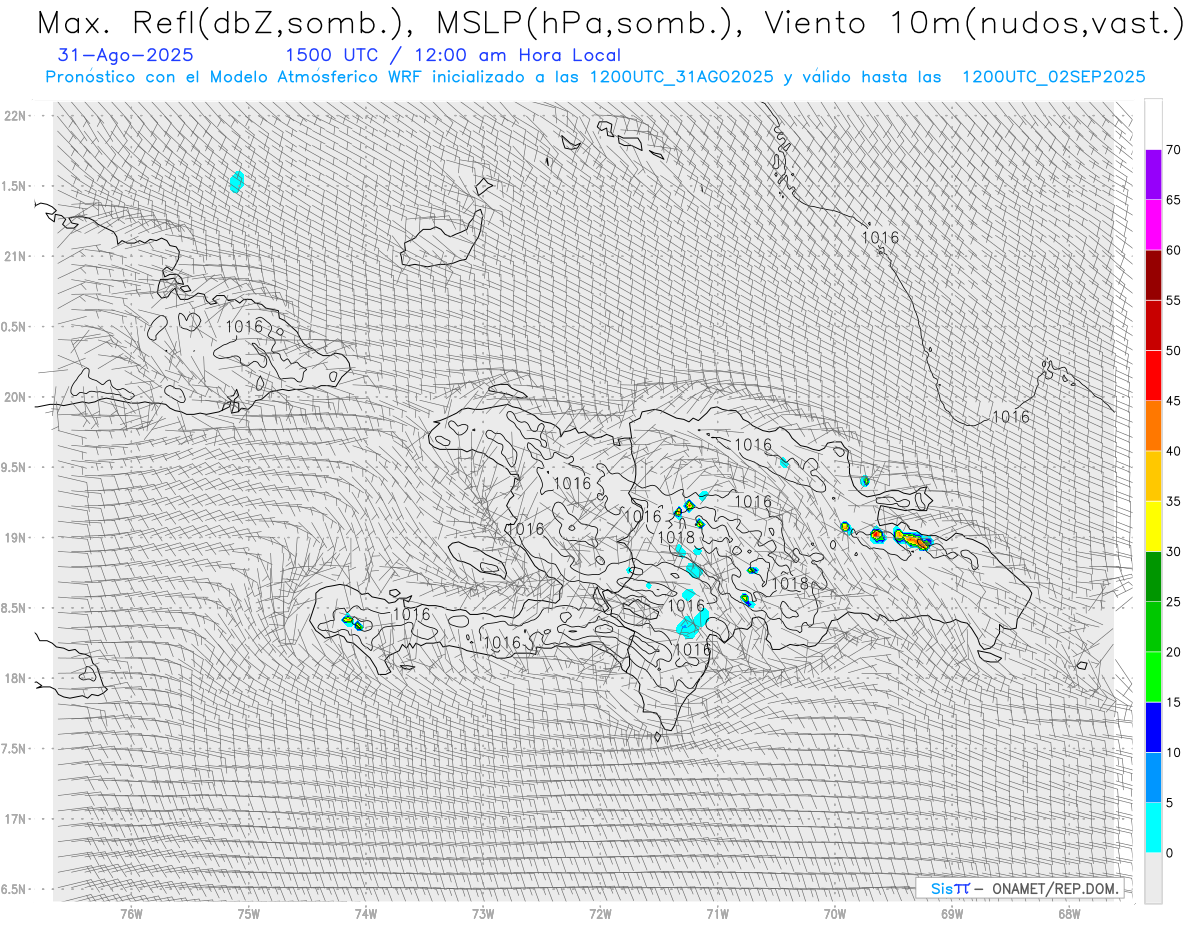Click the '68W' longitude label
This screenshot has width=1200, height=927.
coord(1069,914)
